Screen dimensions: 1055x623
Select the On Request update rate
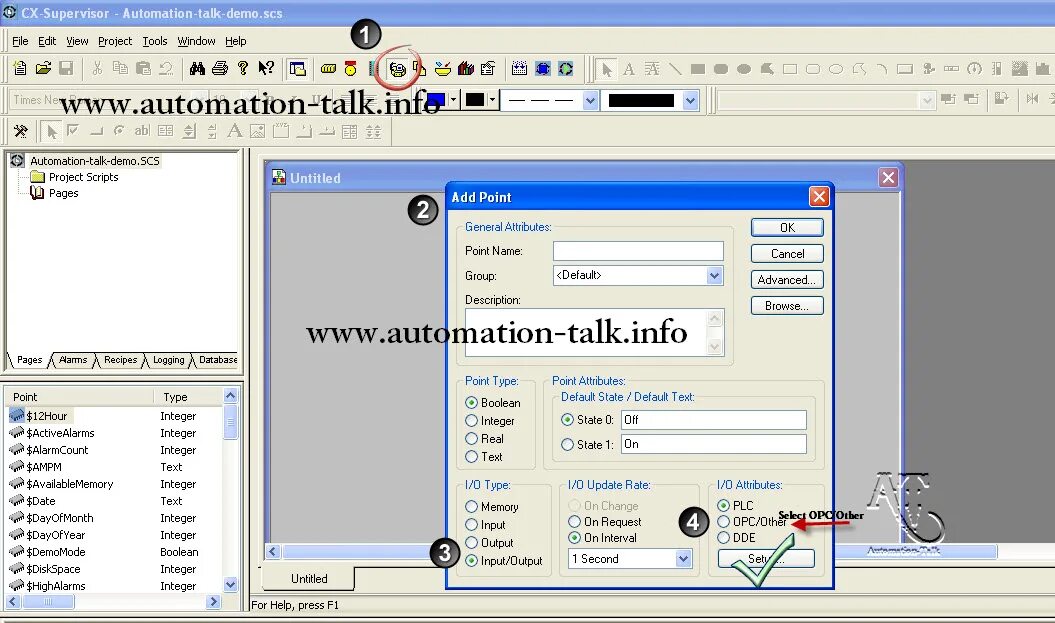coord(605,521)
